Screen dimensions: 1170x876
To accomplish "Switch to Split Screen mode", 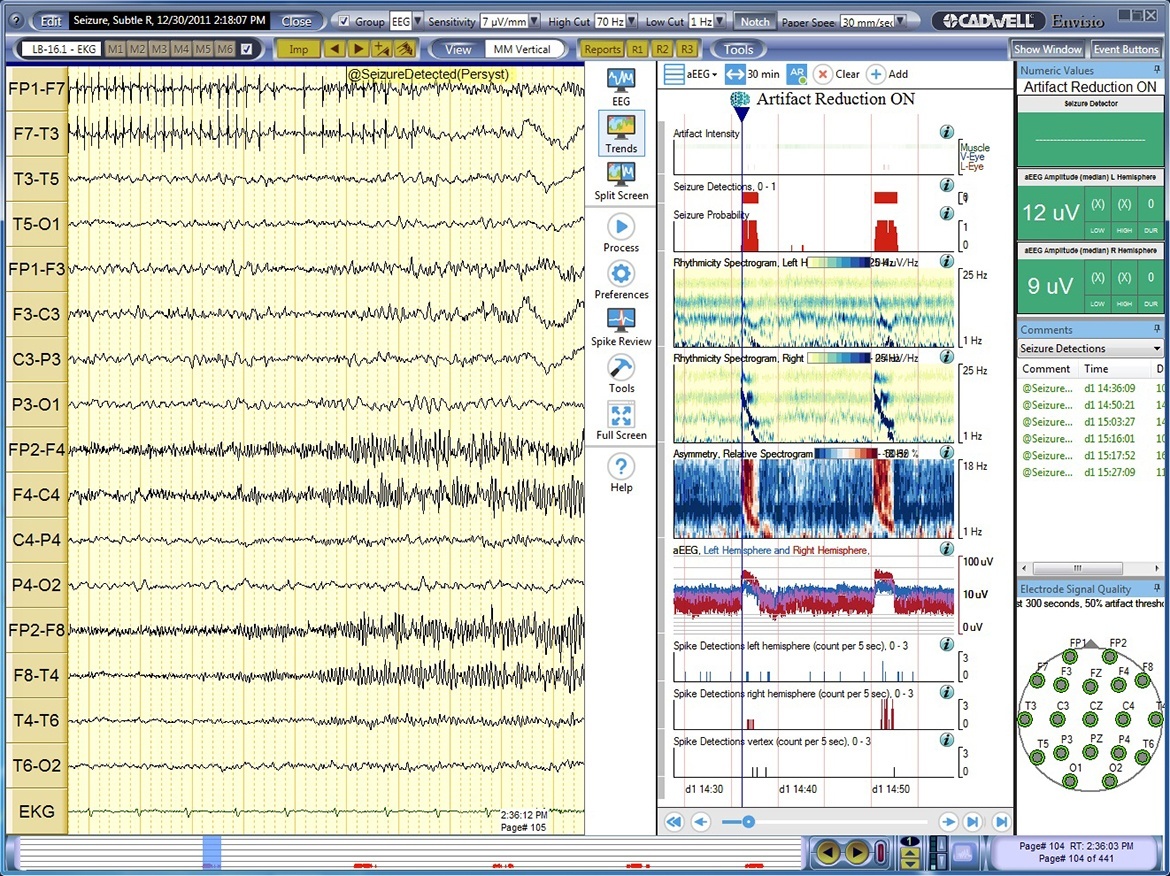I will click(x=621, y=182).
